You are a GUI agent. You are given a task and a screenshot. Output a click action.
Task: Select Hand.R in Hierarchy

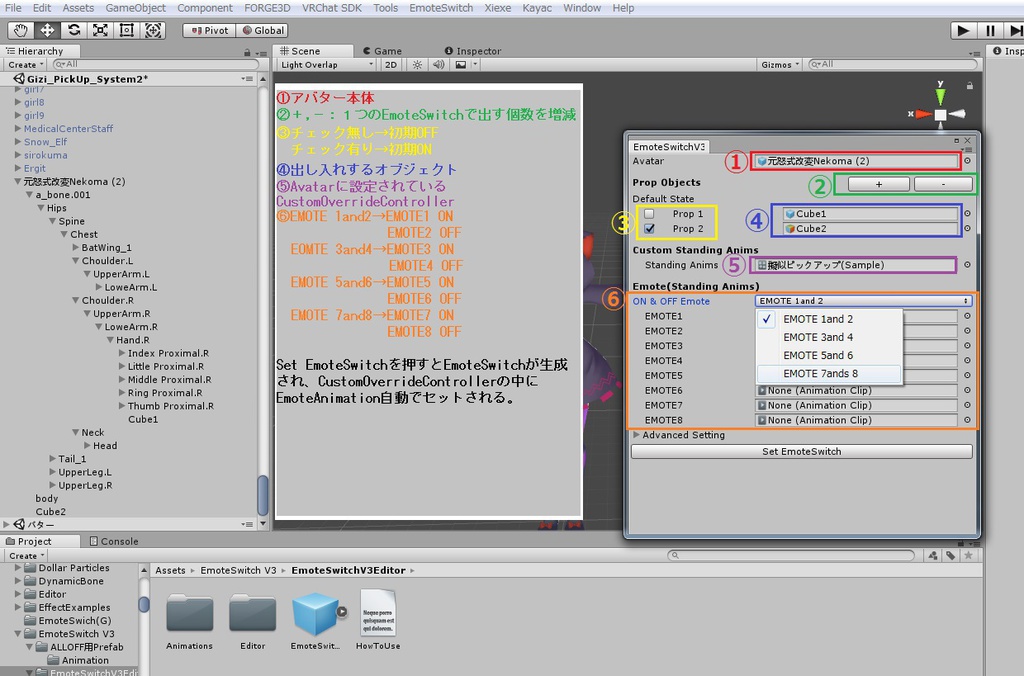(133, 340)
